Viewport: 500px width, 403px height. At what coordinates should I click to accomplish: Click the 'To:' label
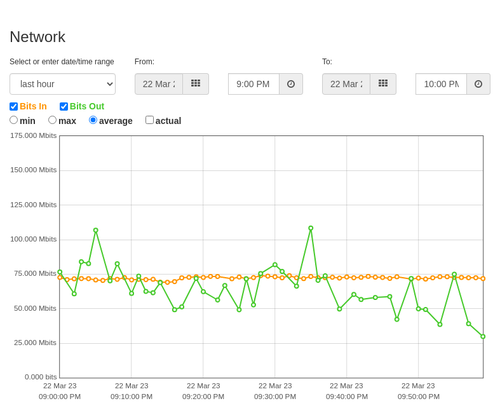tap(327, 62)
